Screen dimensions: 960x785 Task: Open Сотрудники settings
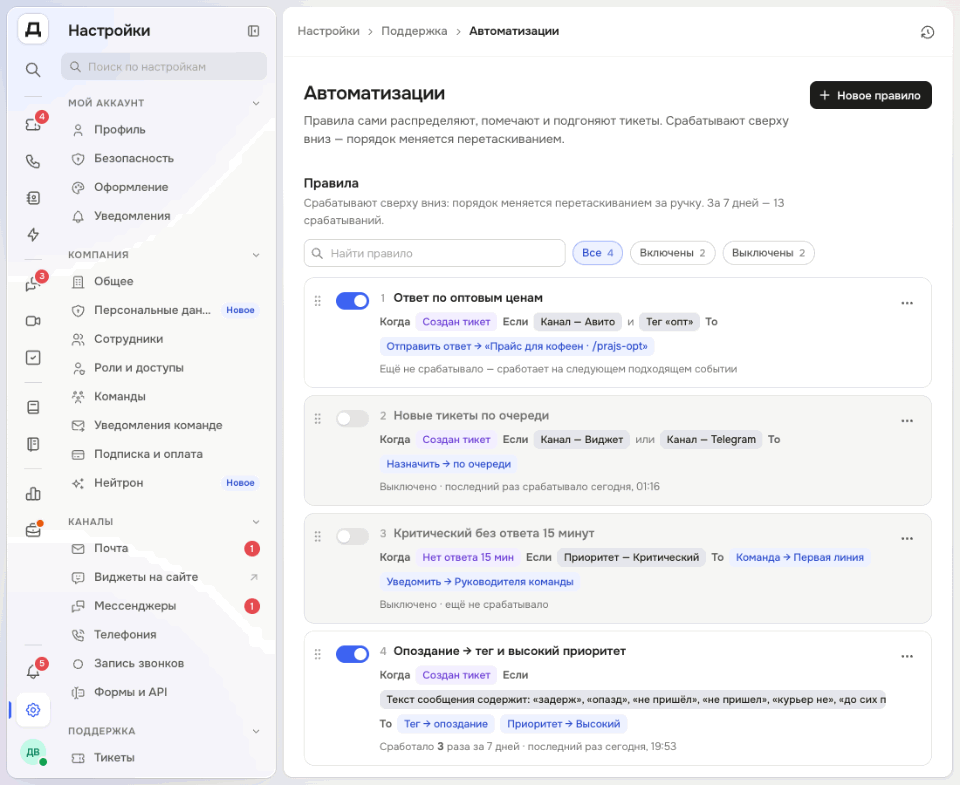164,339
